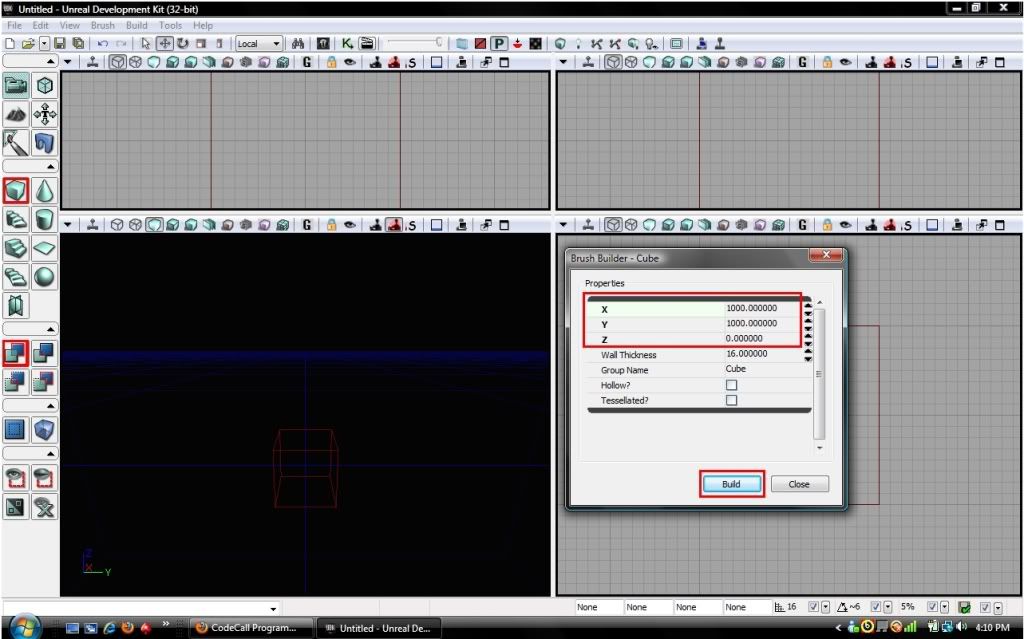Toggle the Hollow? checkbox
The image size is (1024, 639).
731,385
